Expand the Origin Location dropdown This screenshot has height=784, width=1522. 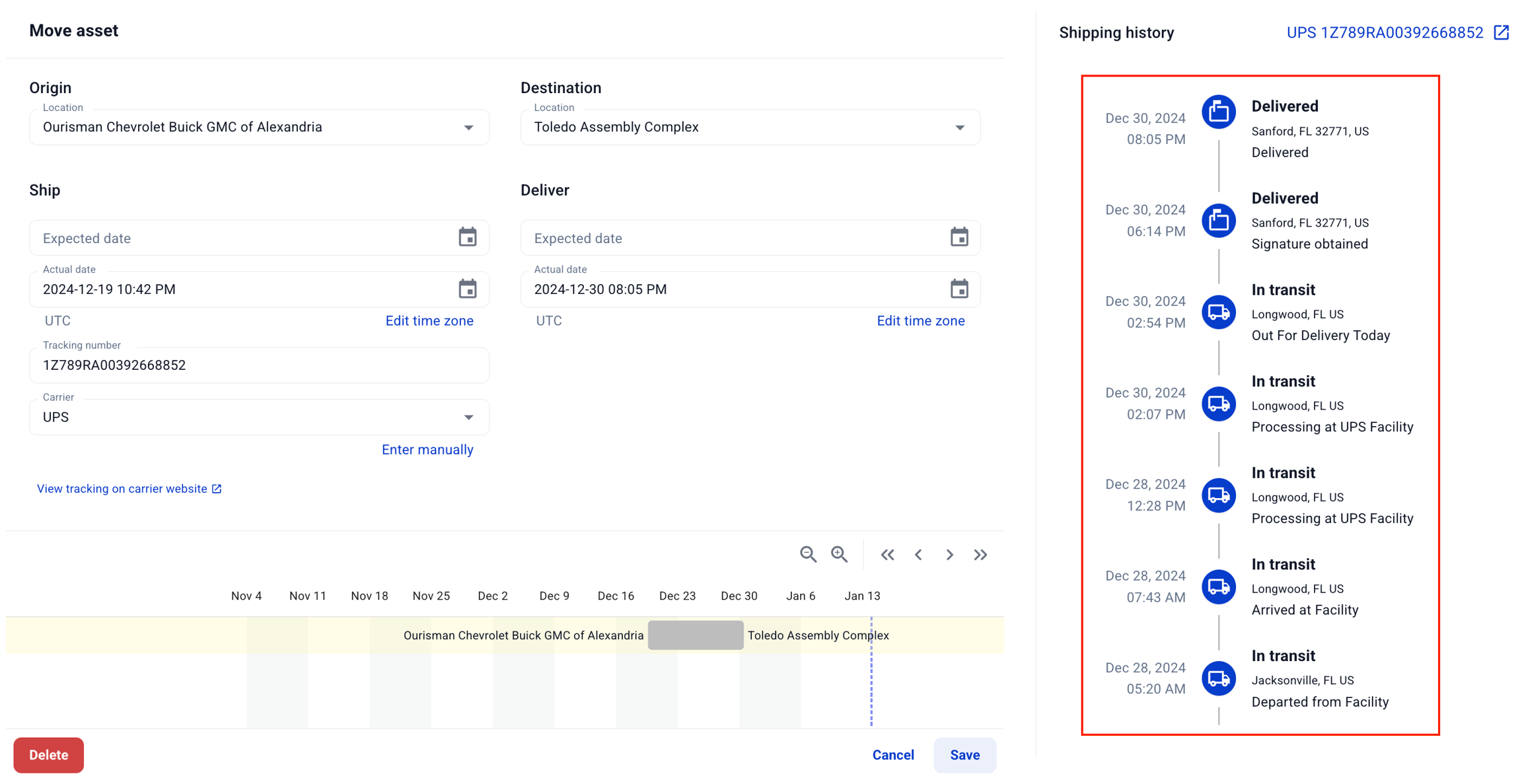click(x=468, y=127)
